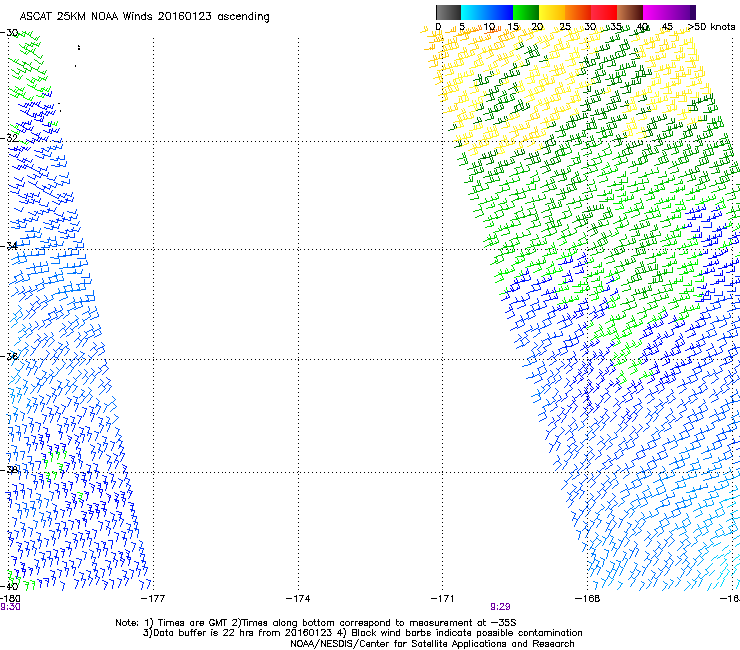Select the red 30-35 knots legend swatch

click(604, 12)
